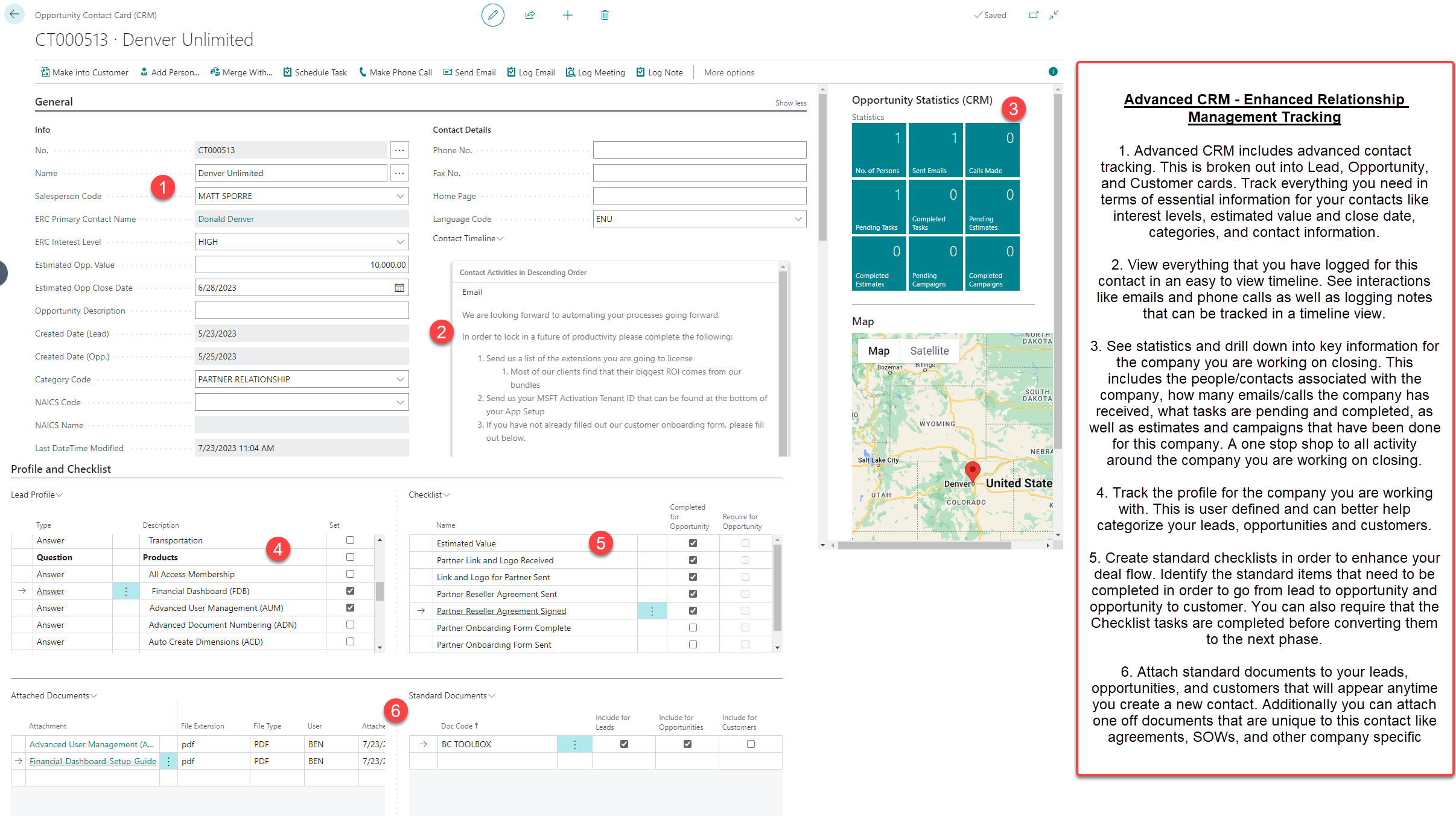Expand Lead Profile menu chevron
The height and width of the screenshot is (816, 1456).
pyautogui.click(x=59, y=495)
